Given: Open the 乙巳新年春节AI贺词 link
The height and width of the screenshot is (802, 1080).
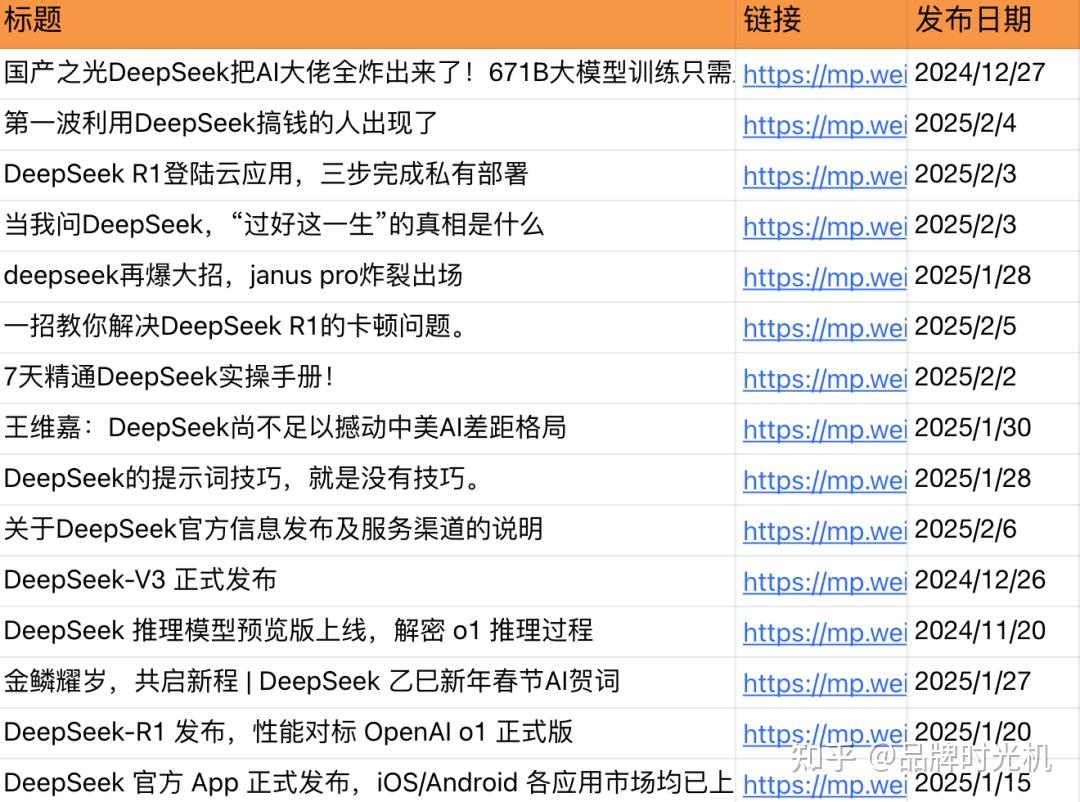Looking at the screenshot, I should pos(823,683).
